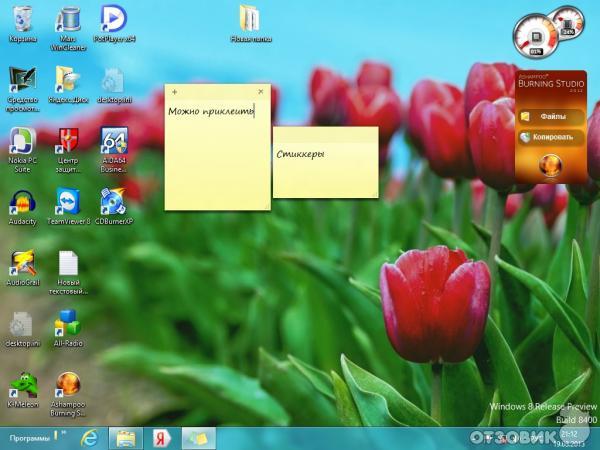Open the Audacity desktop shortcut
600x450 pixels.
point(21,203)
